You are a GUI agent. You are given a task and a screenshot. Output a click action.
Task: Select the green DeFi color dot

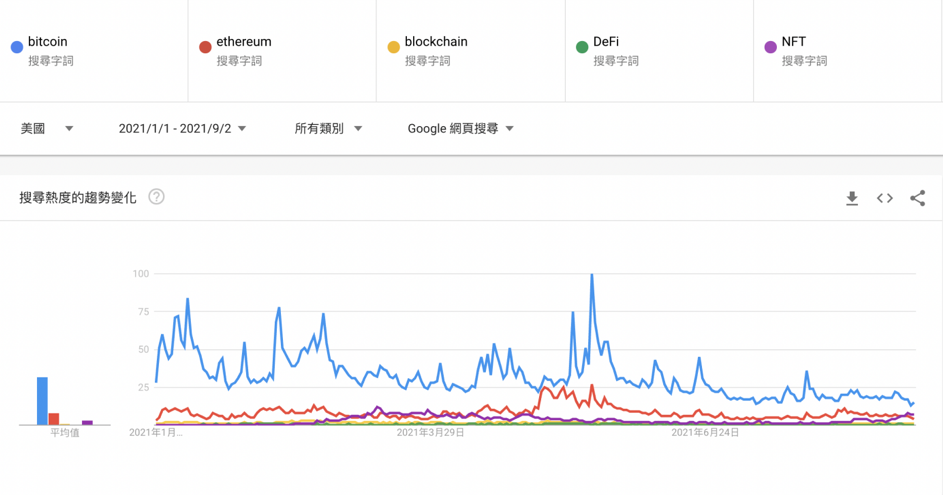pos(582,47)
